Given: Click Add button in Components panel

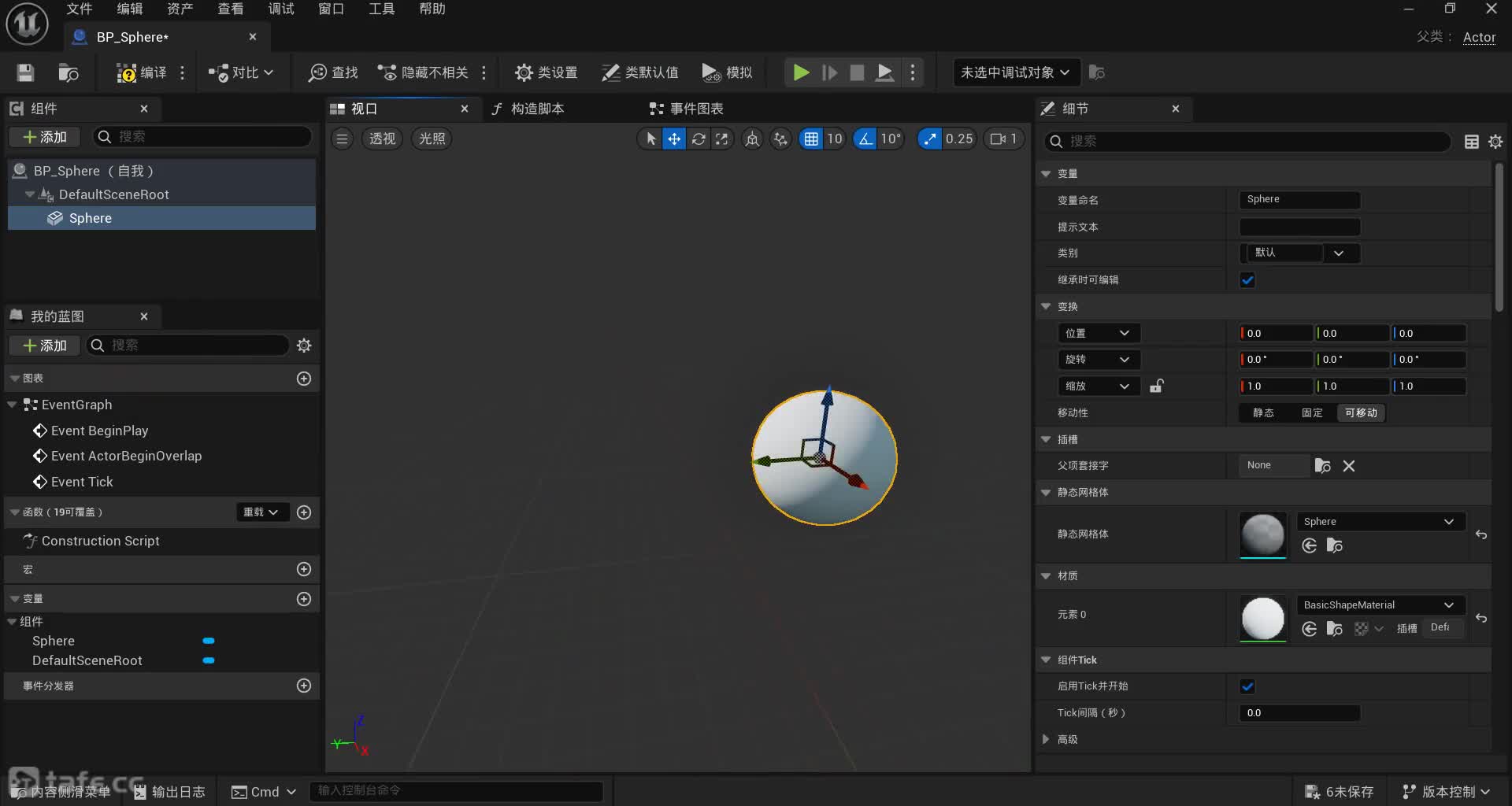Looking at the screenshot, I should coord(44,137).
